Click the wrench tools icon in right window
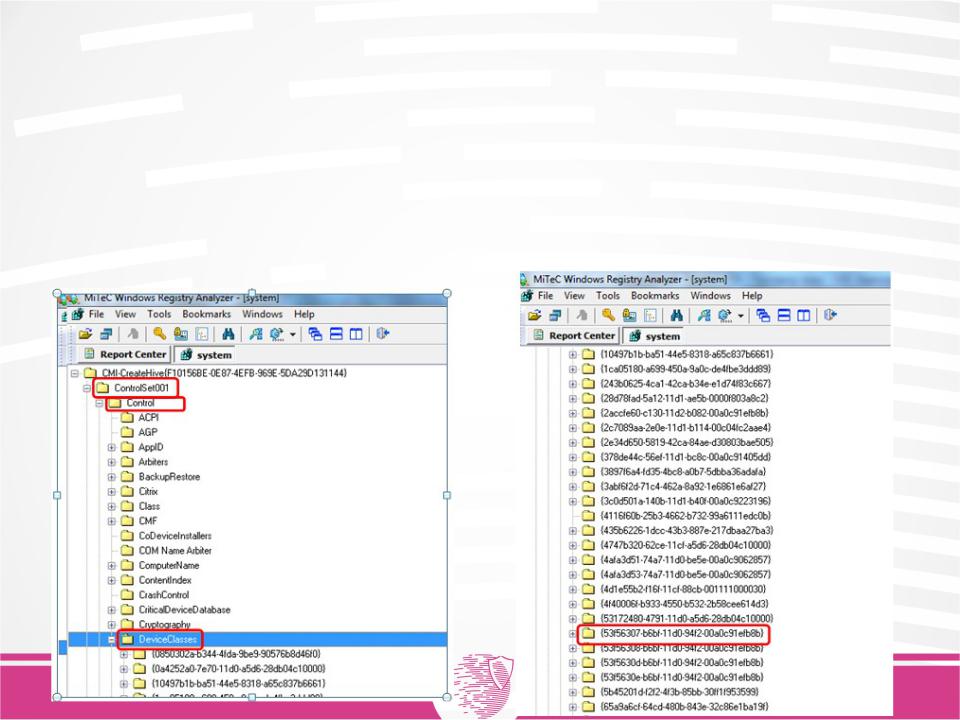The width and height of the screenshot is (960, 720). [704, 315]
